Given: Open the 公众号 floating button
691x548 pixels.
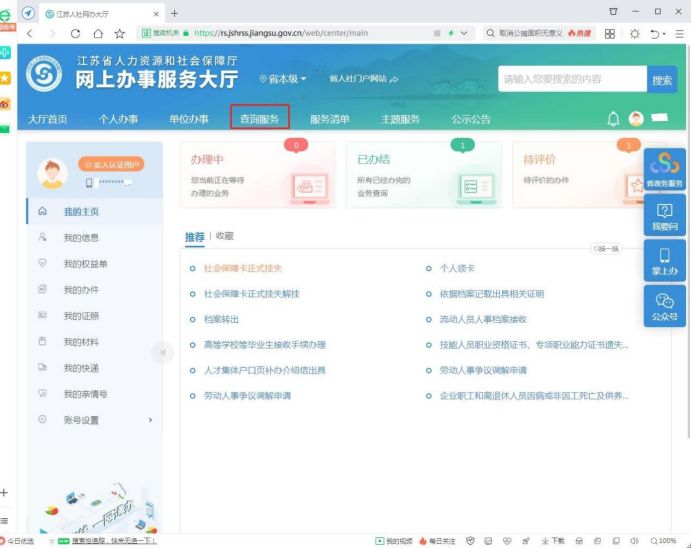Looking at the screenshot, I should (665, 306).
